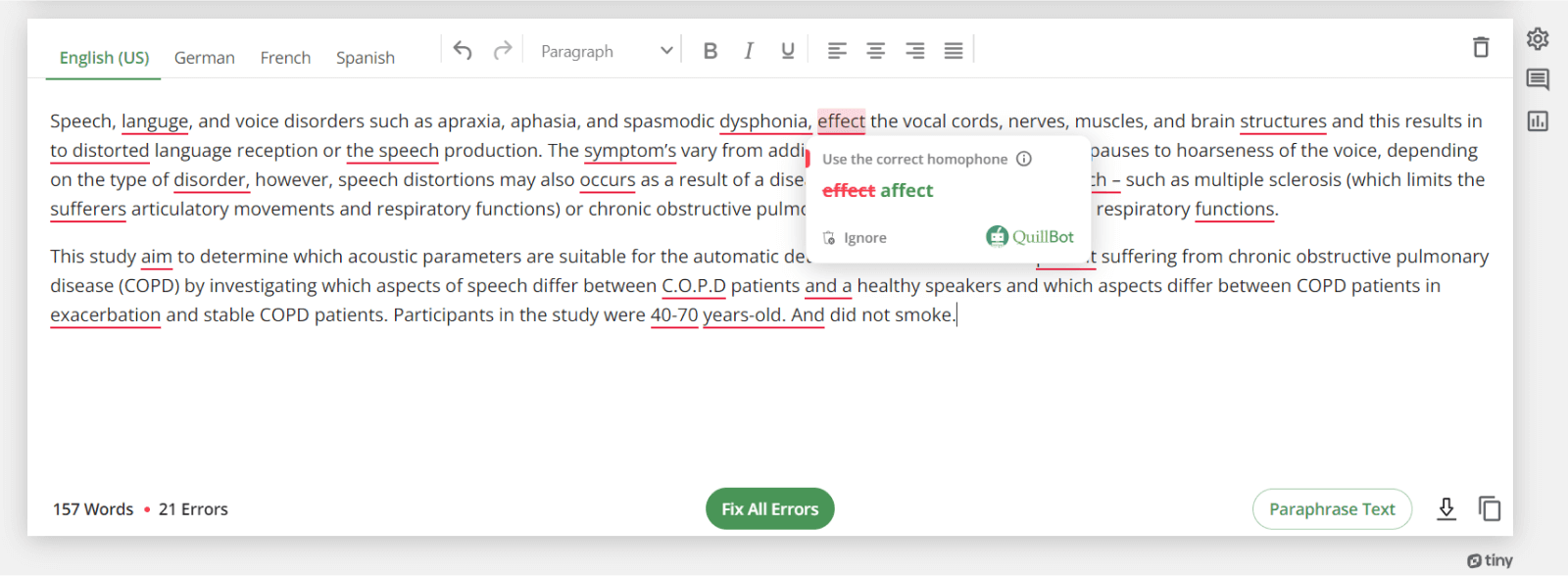Screen dimensions: 1568x576
Task: Click the undo arrow icon
Action: [x=463, y=51]
